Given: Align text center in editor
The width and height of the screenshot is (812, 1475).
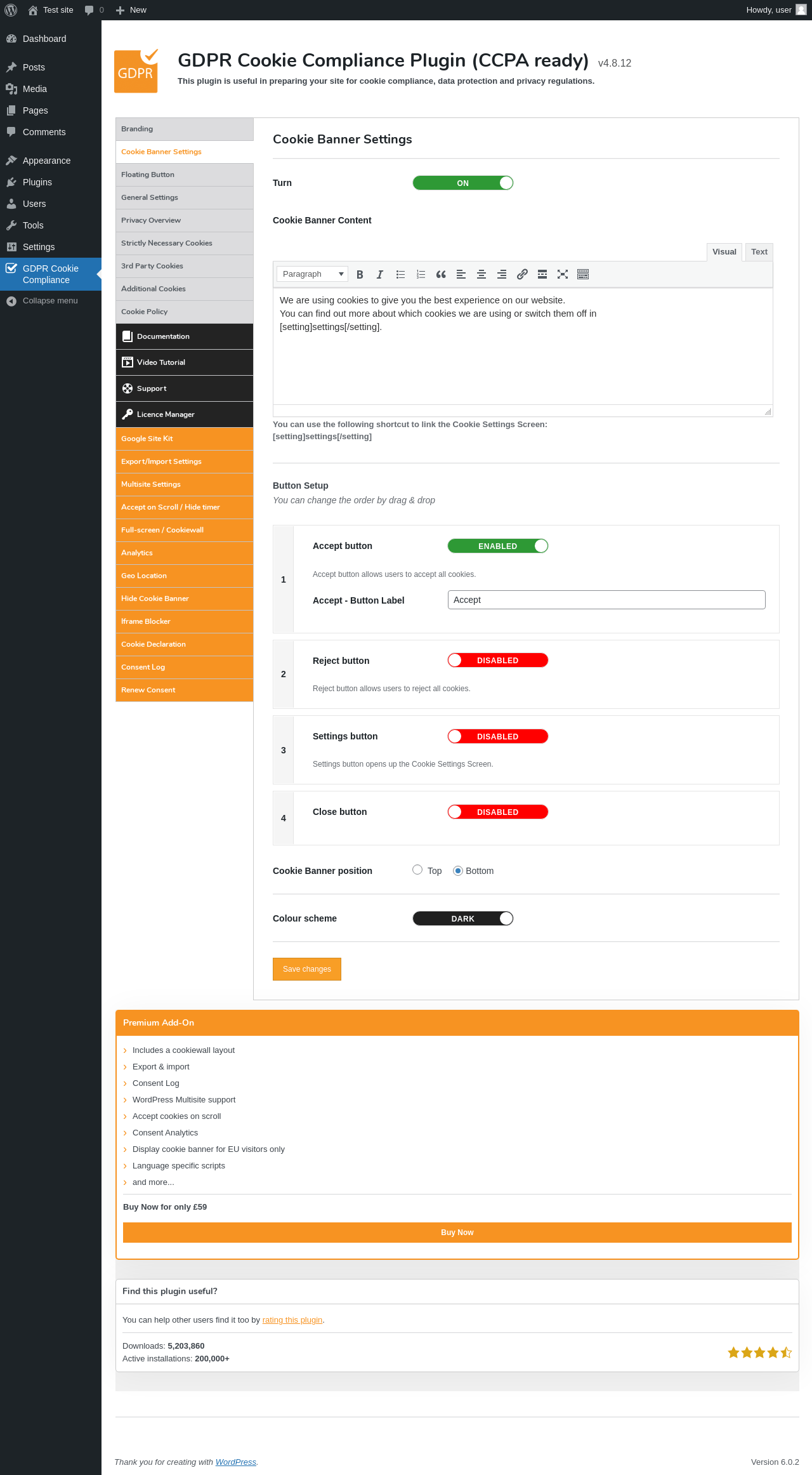Looking at the screenshot, I should [x=481, y=274].
